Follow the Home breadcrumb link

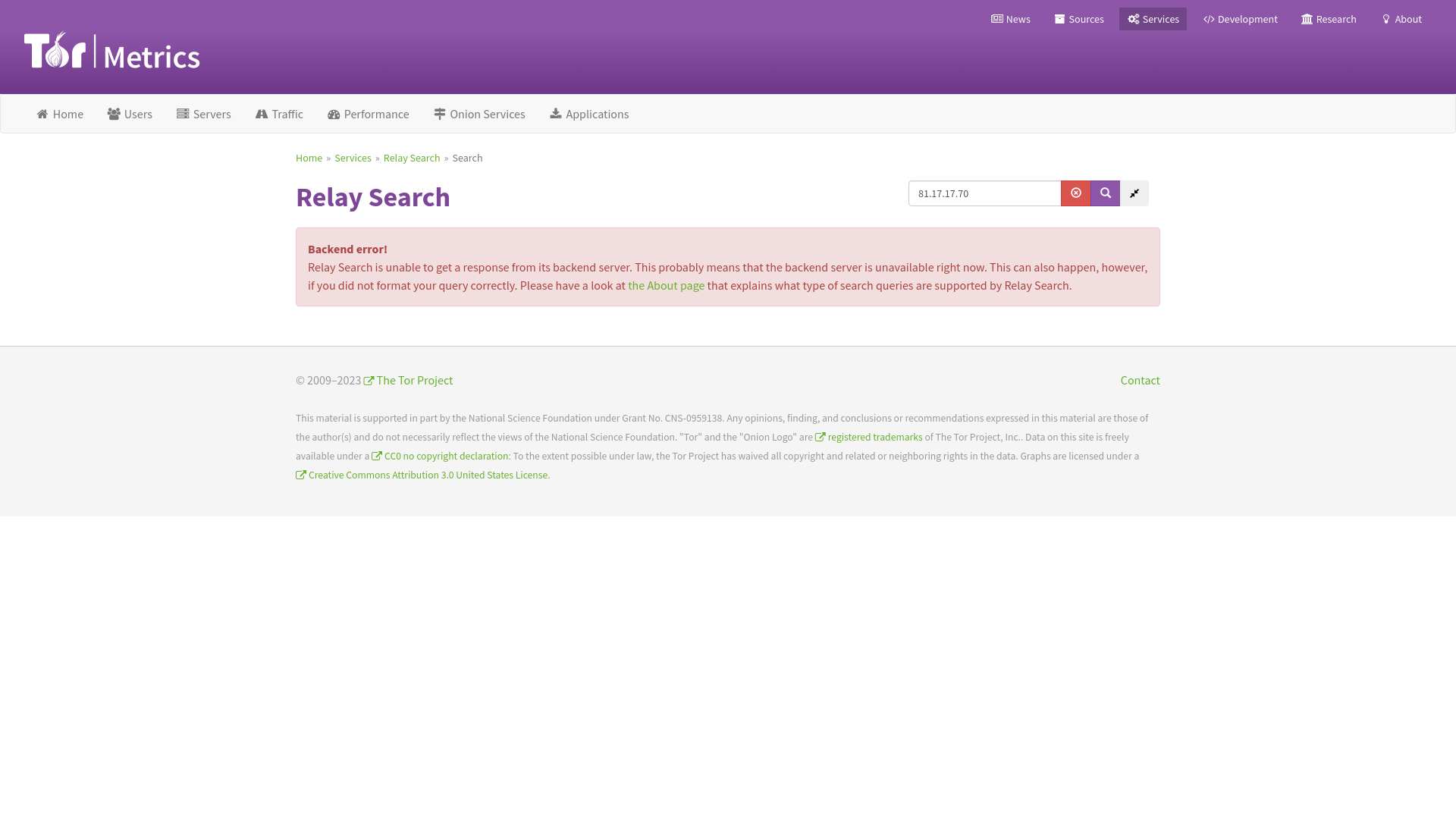(309, 158)
